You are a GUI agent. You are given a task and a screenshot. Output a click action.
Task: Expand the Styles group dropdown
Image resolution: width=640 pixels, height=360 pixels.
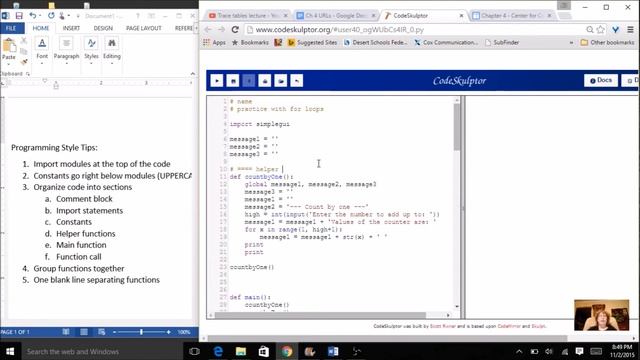(91, 63)
